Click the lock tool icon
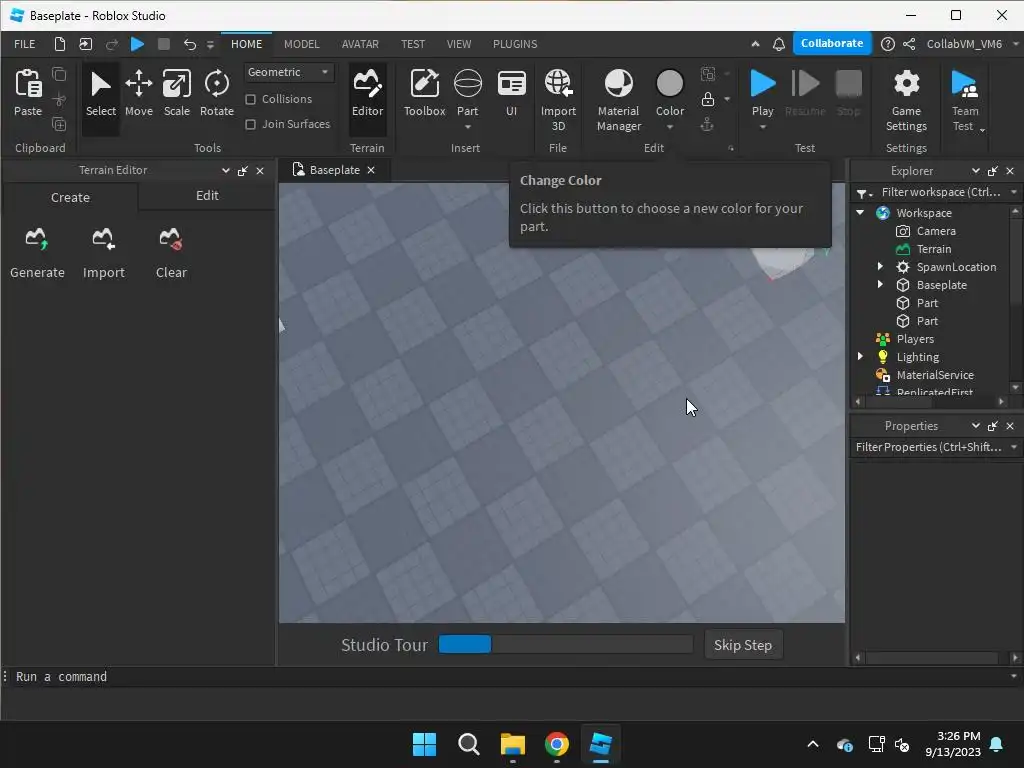 click(x=707, y=99)
